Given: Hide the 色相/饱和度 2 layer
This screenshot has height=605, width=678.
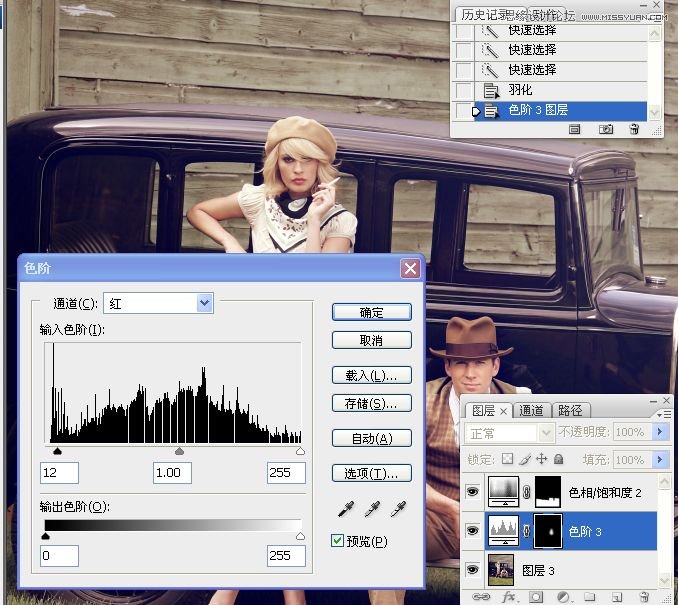Looking at the screenshot, I should tap(473, 491).
